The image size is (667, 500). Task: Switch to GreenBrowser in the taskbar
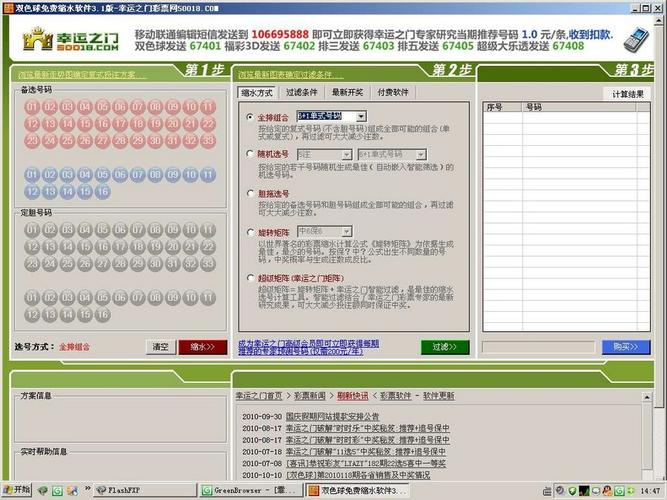251,490
